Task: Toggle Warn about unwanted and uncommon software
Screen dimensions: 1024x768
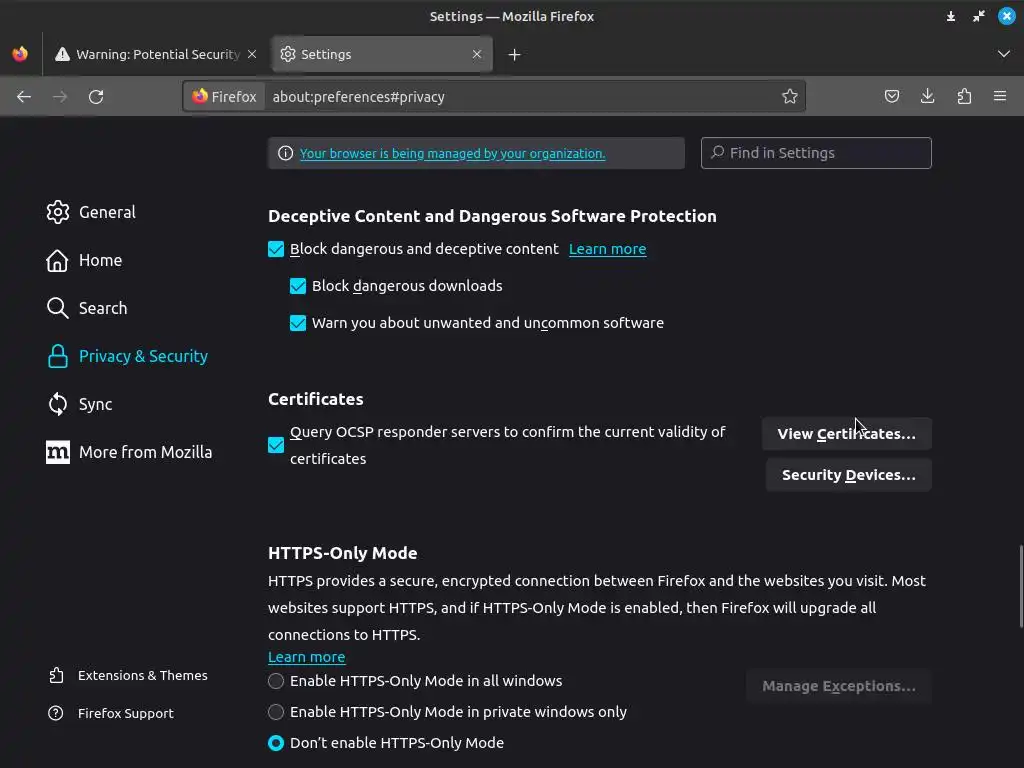Action: [298, 323]
